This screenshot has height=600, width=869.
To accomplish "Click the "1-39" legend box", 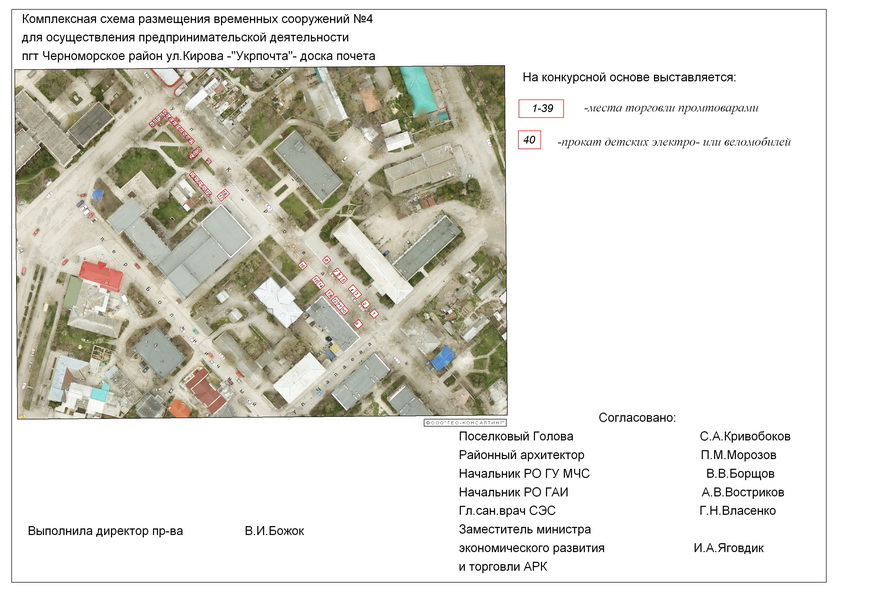I will click(542, 108).
